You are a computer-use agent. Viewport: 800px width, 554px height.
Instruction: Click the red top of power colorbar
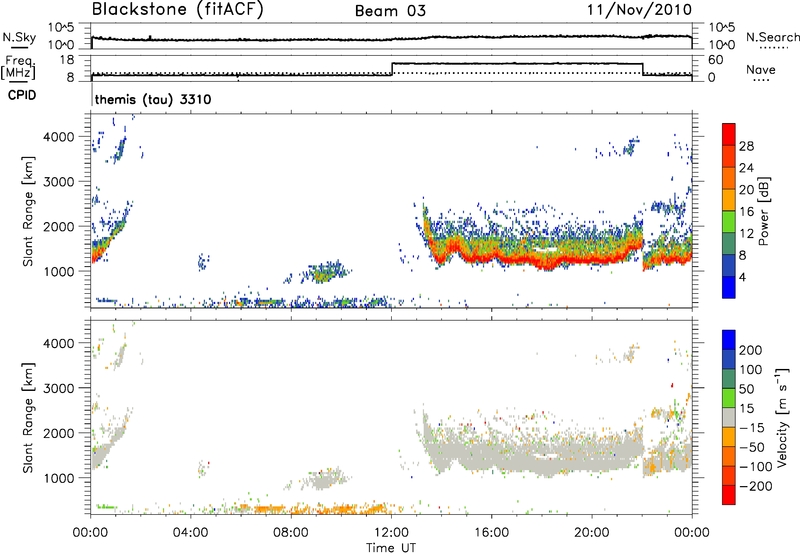tap(729, 134)
